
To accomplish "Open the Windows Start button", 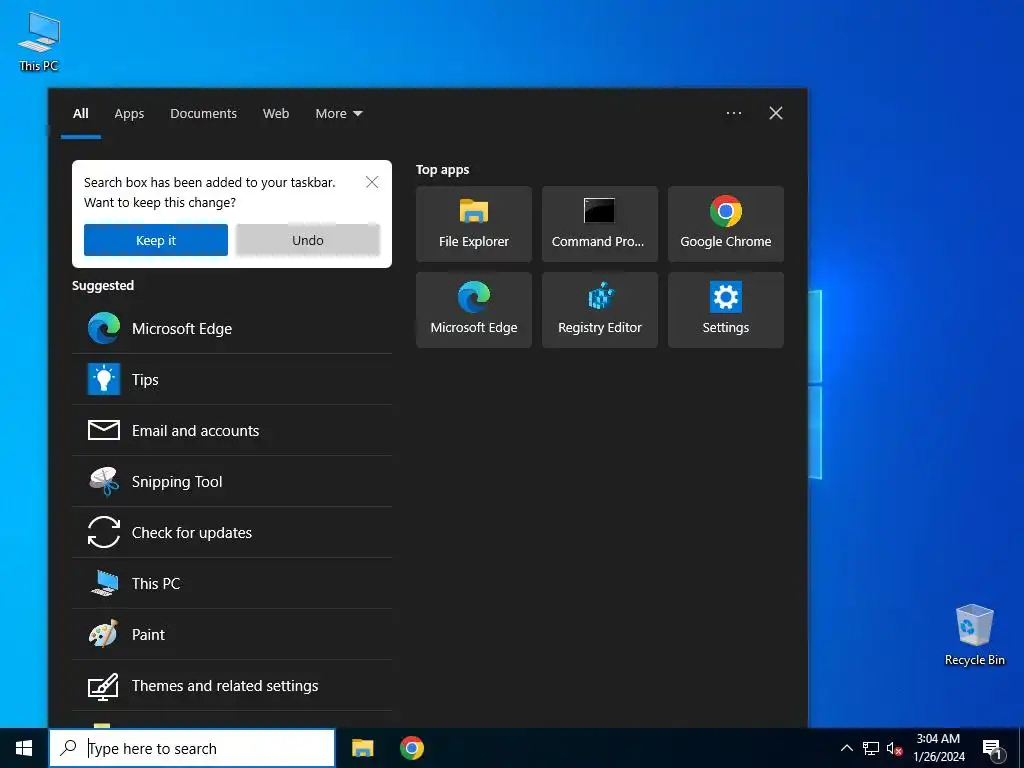I will pos(24,748).
